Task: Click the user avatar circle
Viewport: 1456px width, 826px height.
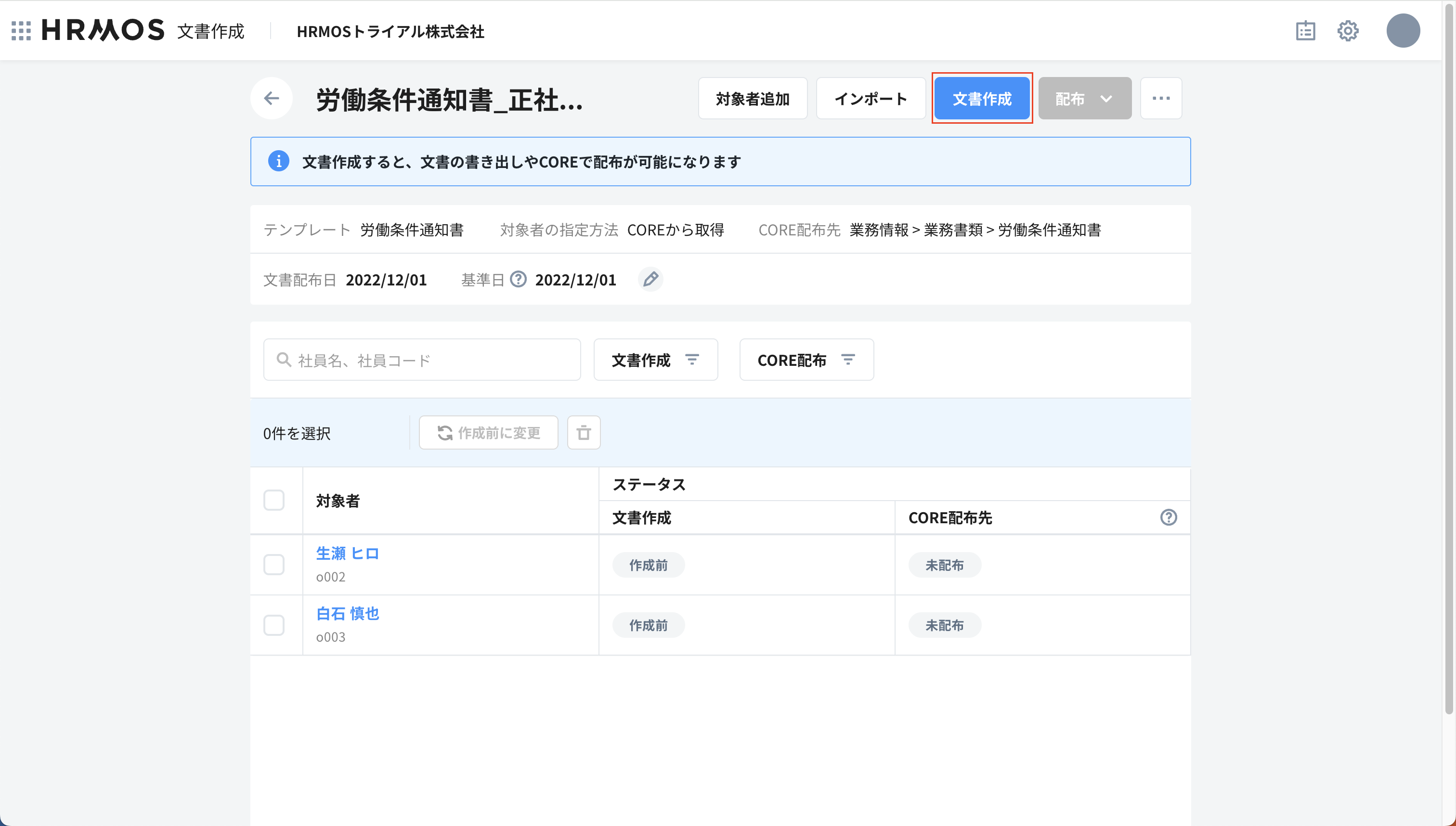Action: point(1403,31)
